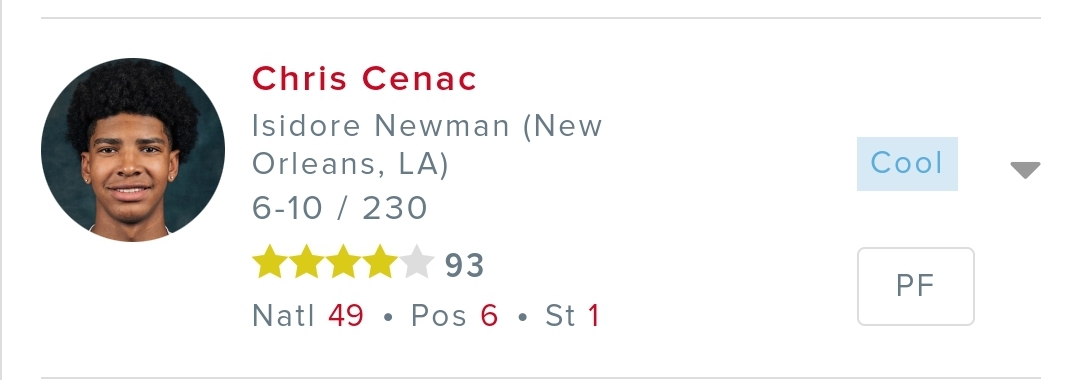Click the first gold star
The height and width of the screenshot is (380, 1080).
(x=269, y=262)
